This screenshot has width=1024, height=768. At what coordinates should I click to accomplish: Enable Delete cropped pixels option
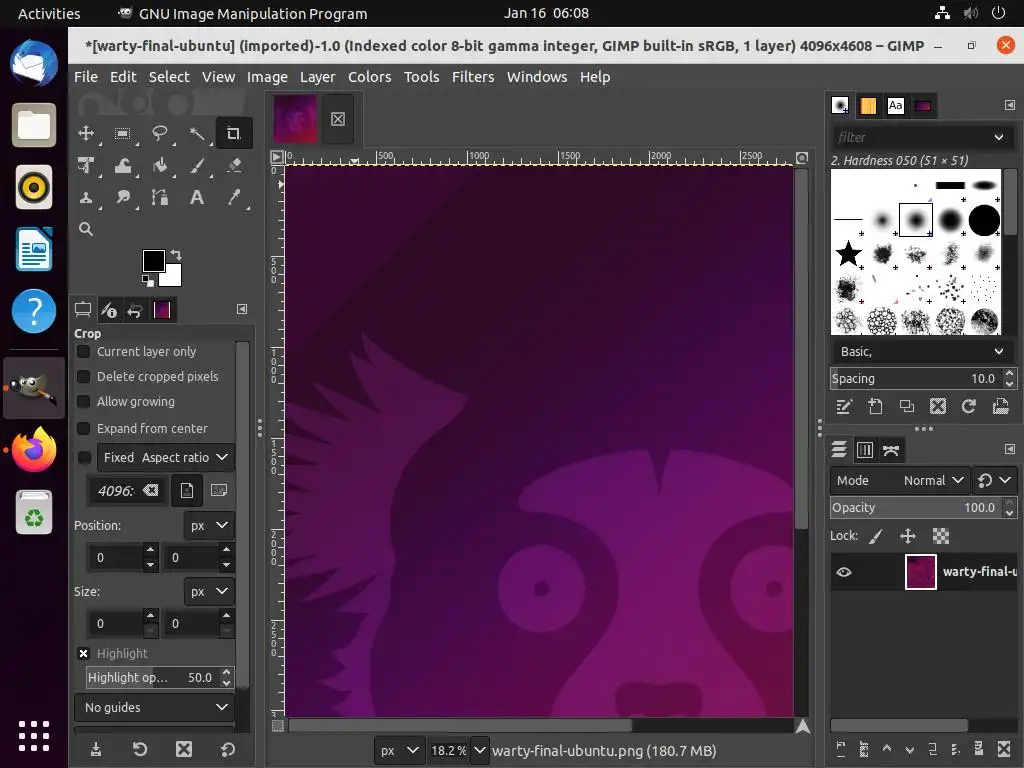click(84, 377)
